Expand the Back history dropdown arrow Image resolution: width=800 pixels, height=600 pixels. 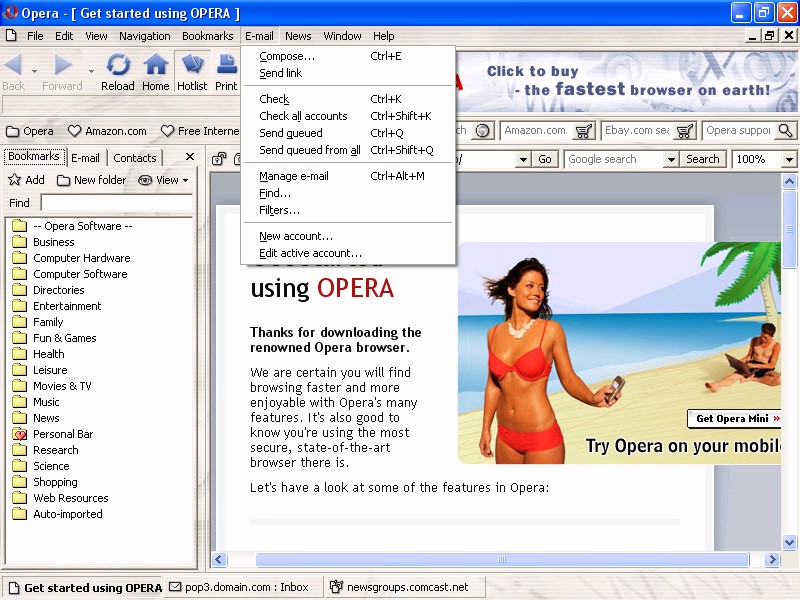pos(34,71)
